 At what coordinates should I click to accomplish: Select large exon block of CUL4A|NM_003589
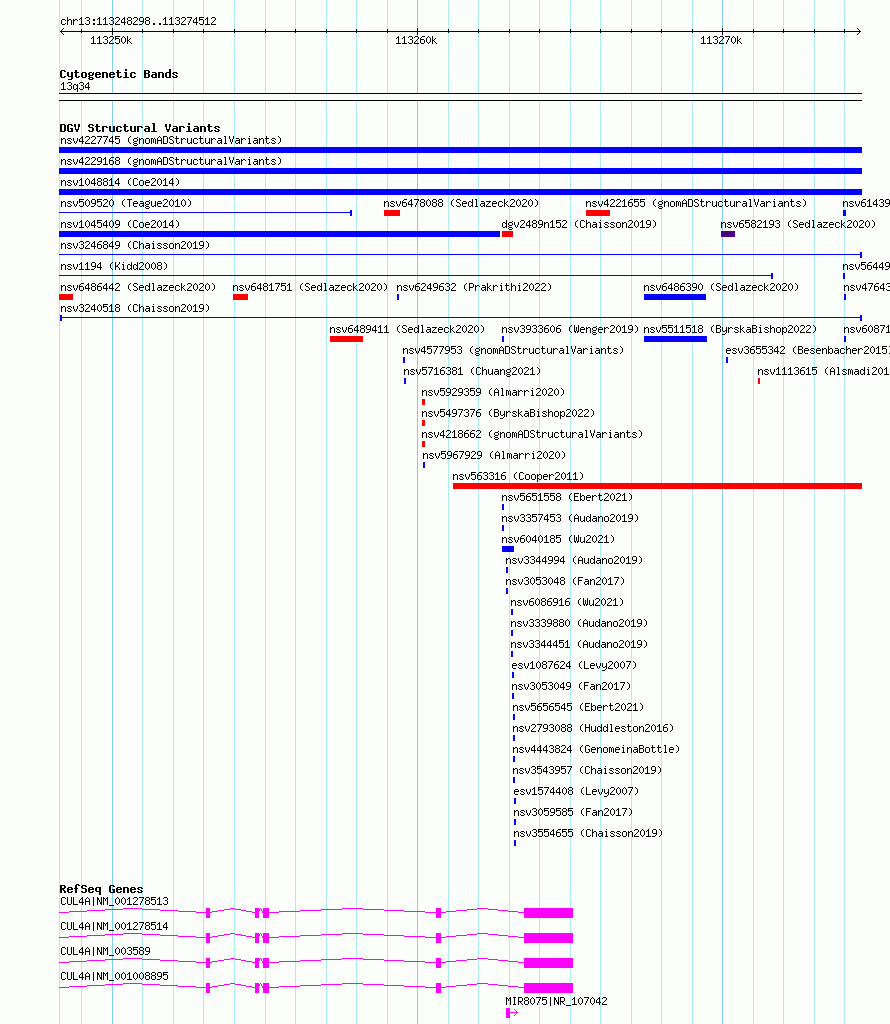coord(548,963)
